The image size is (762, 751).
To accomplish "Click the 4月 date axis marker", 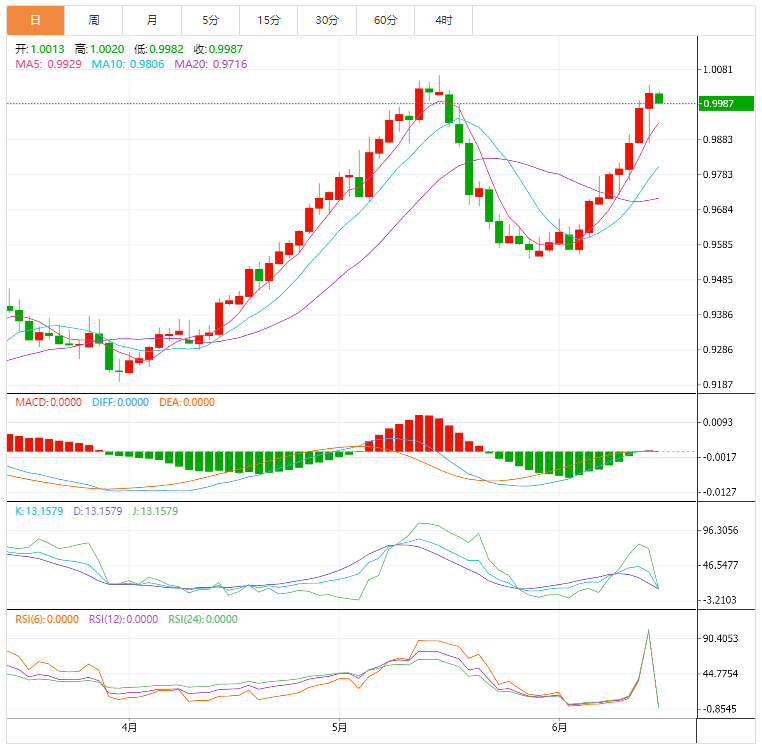I will (x=128, y=727).
